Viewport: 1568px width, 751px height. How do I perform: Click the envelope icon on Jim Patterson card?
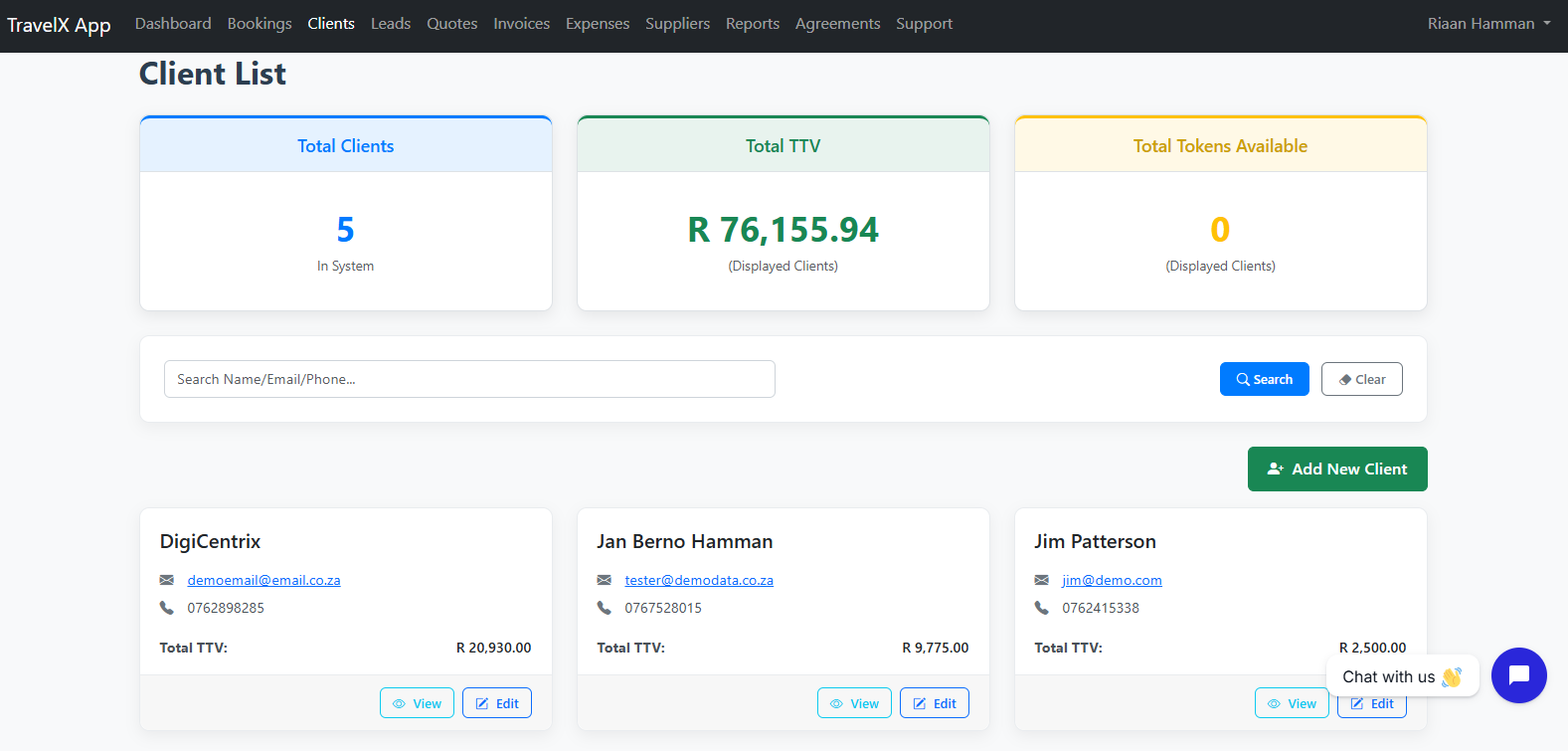(1042, 580)
